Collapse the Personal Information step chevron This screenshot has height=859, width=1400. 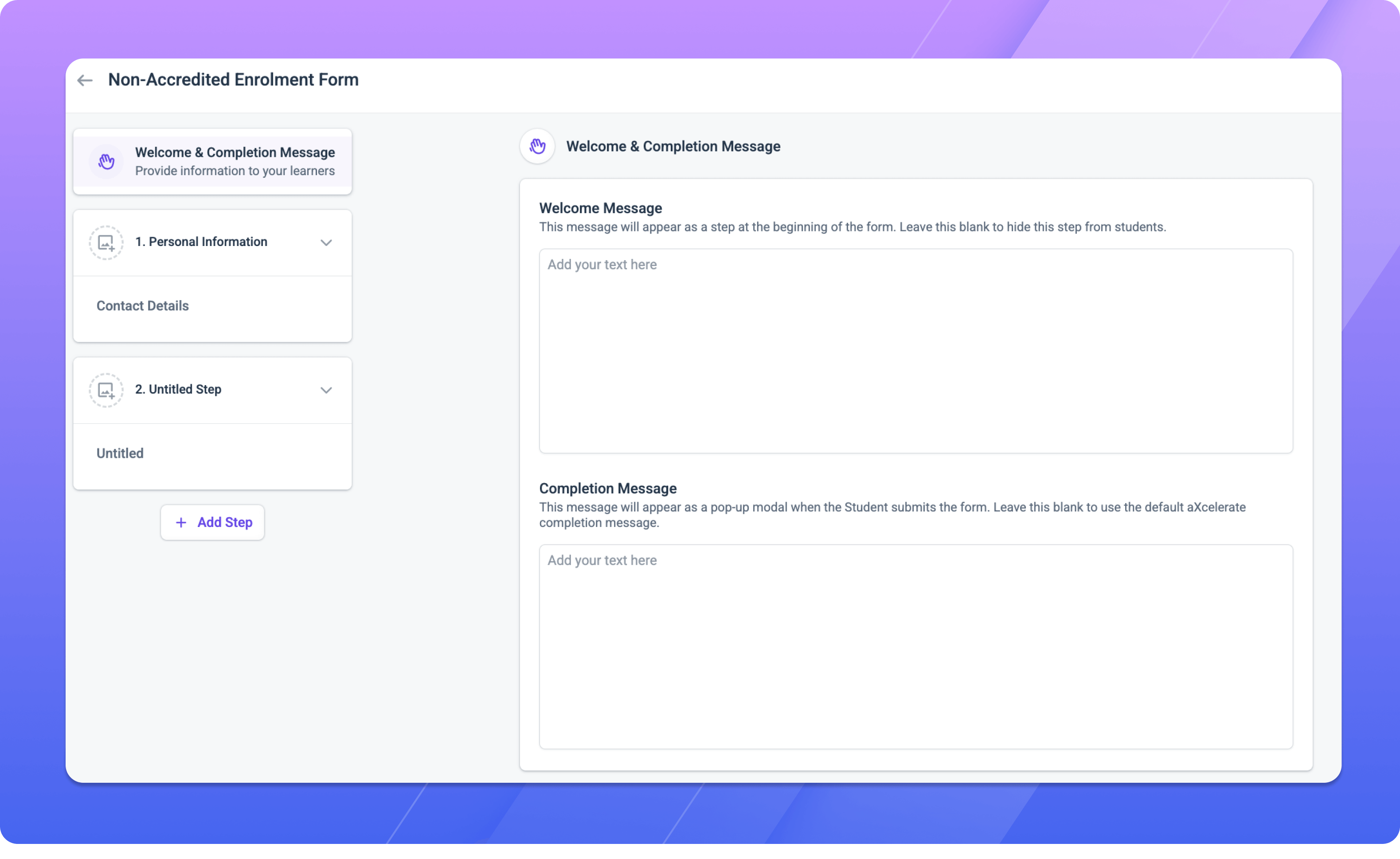tap(326, 242)
